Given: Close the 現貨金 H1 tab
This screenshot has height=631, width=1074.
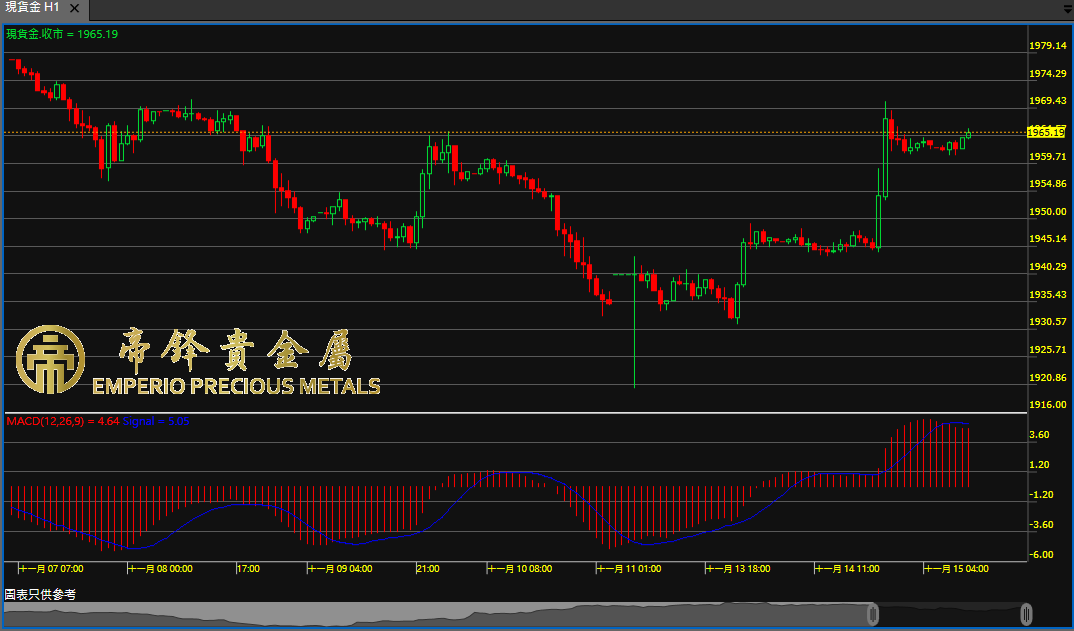Looking at the screenshot, I should click(75, 10).
